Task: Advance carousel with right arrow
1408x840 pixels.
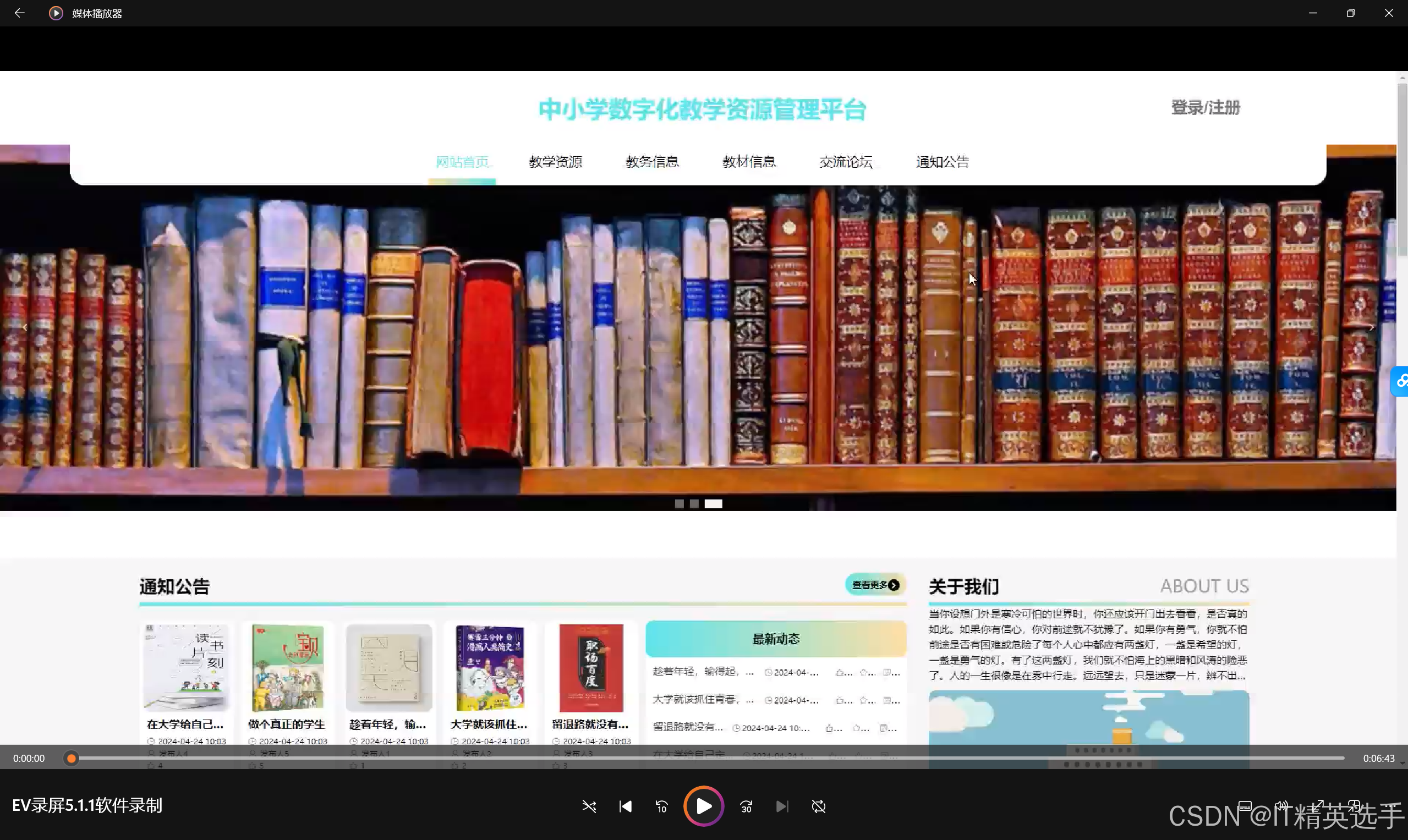Action: (1371, 327)
